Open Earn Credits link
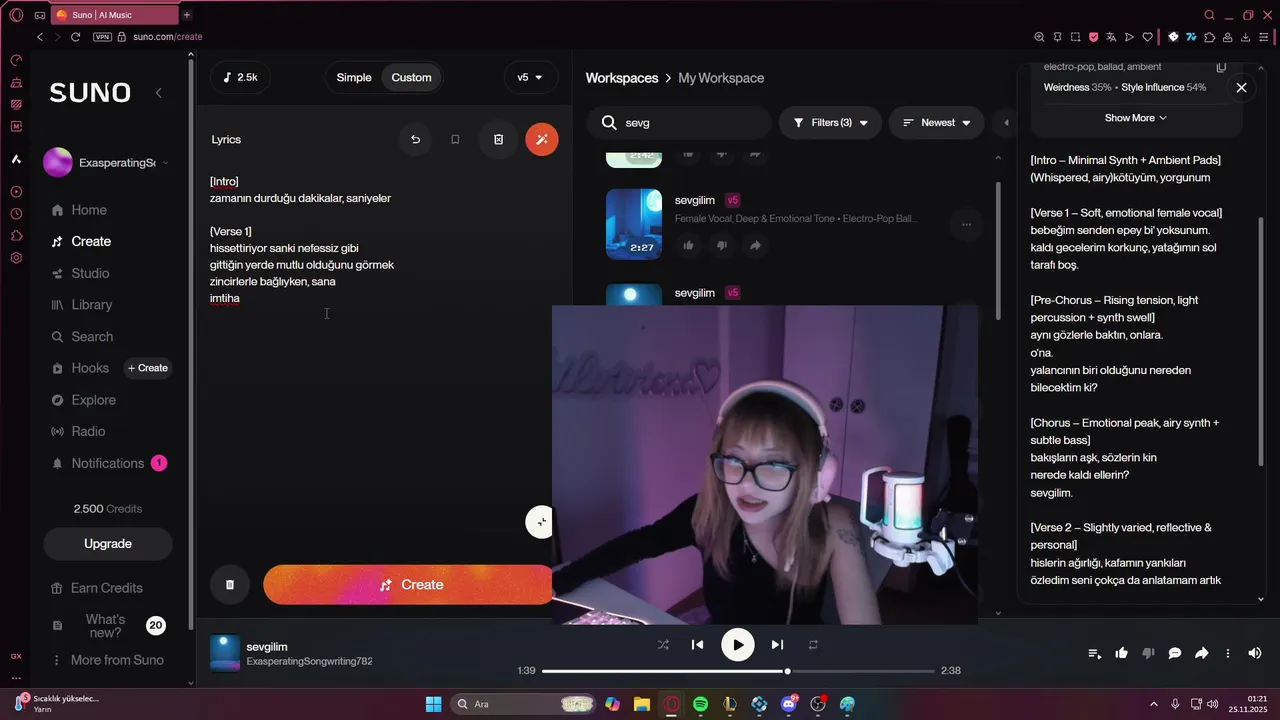Viewport: 1280px width, 720px height. click(x=97, y=588)
